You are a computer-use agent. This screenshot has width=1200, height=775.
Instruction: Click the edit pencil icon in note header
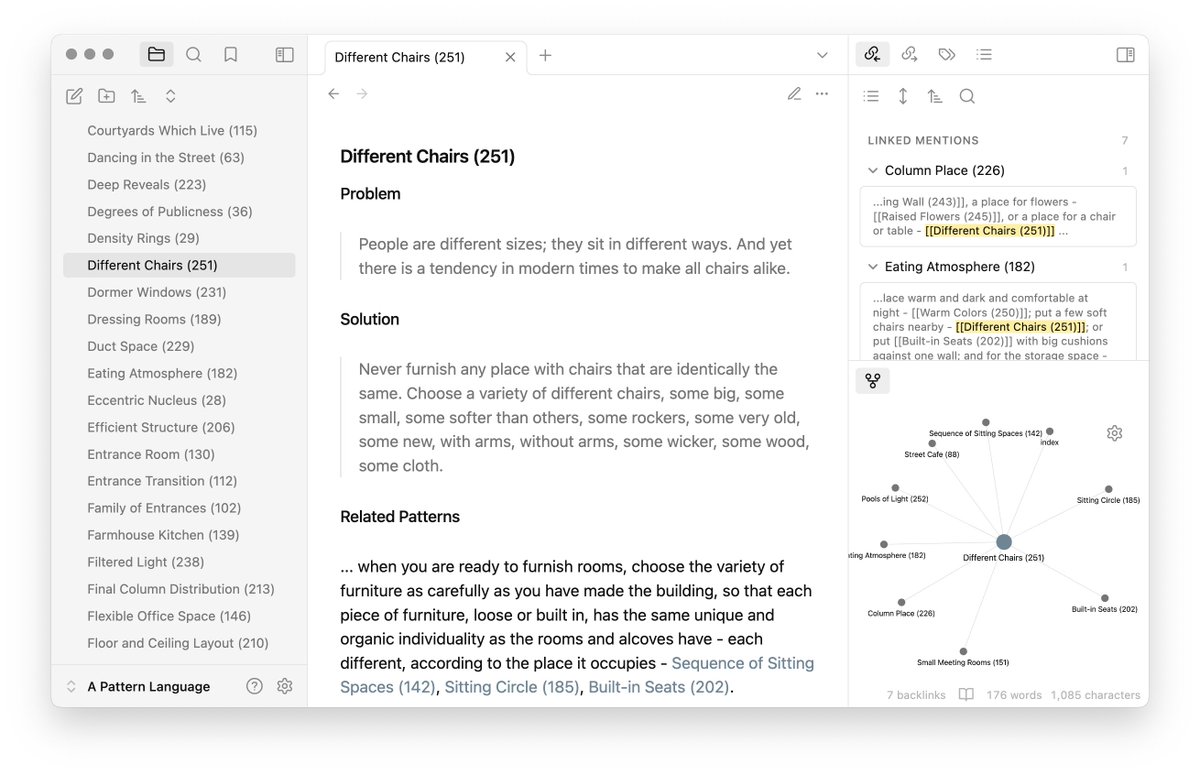click(794, 94)
